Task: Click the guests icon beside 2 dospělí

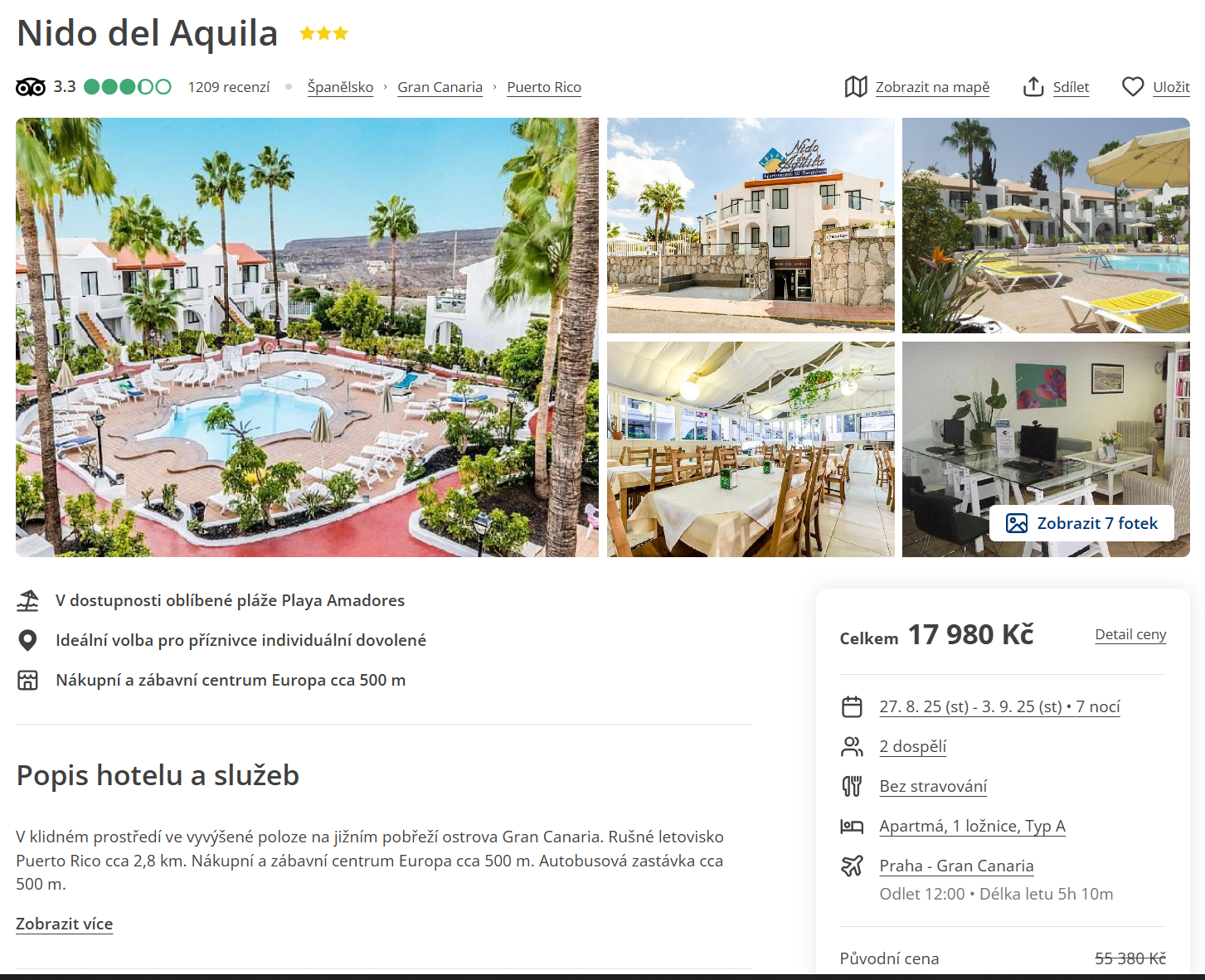Action: tap(852, 746)
